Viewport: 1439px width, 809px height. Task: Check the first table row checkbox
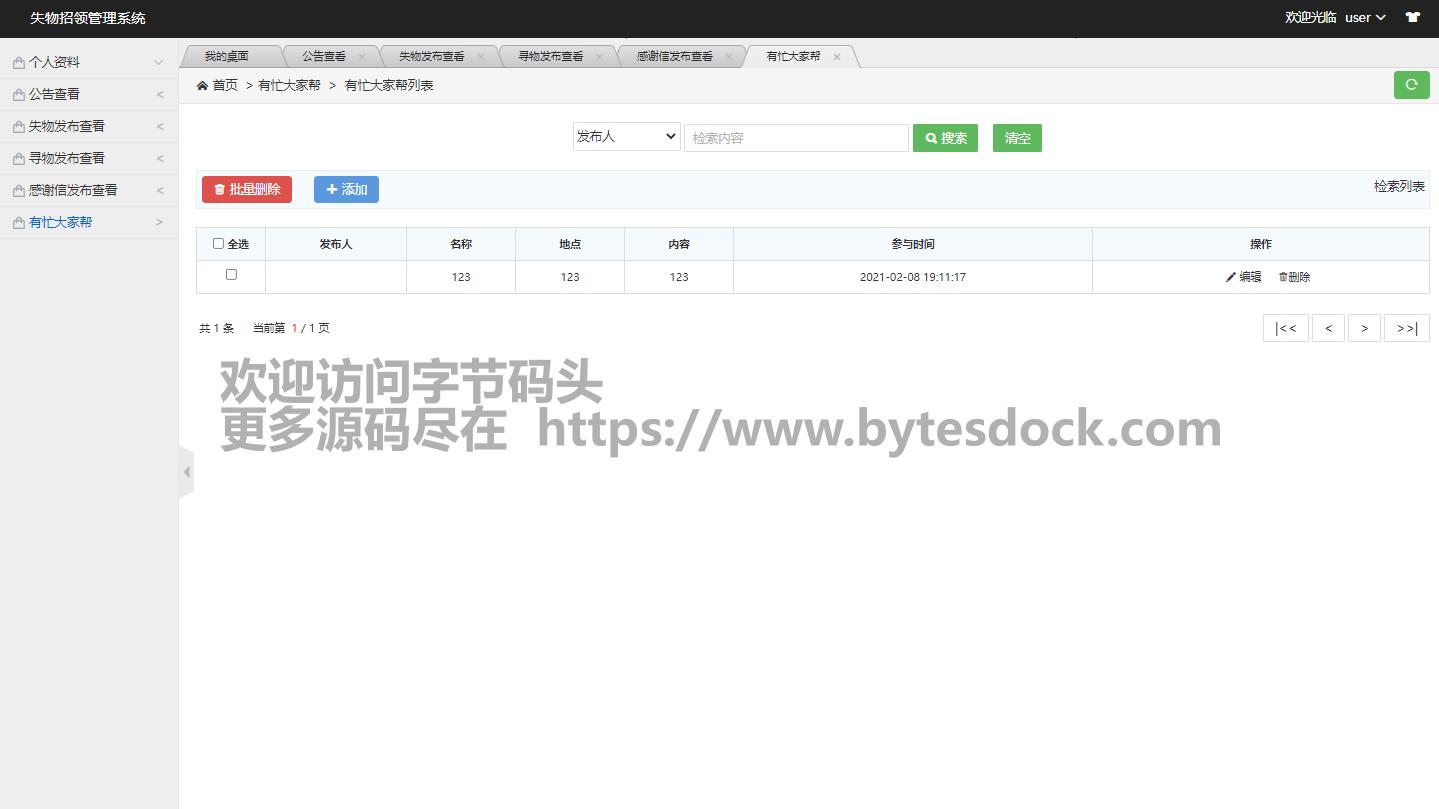tap(231, 274)
